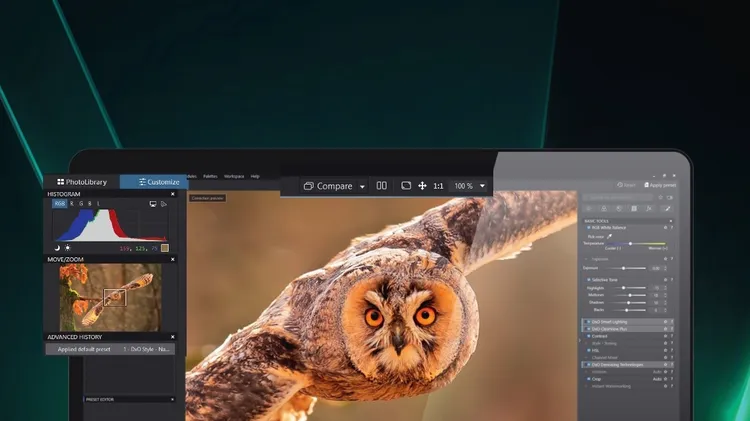Pick the white balance eyedropper tool
The image size is (750, 421).
click(x=609, y=236)
